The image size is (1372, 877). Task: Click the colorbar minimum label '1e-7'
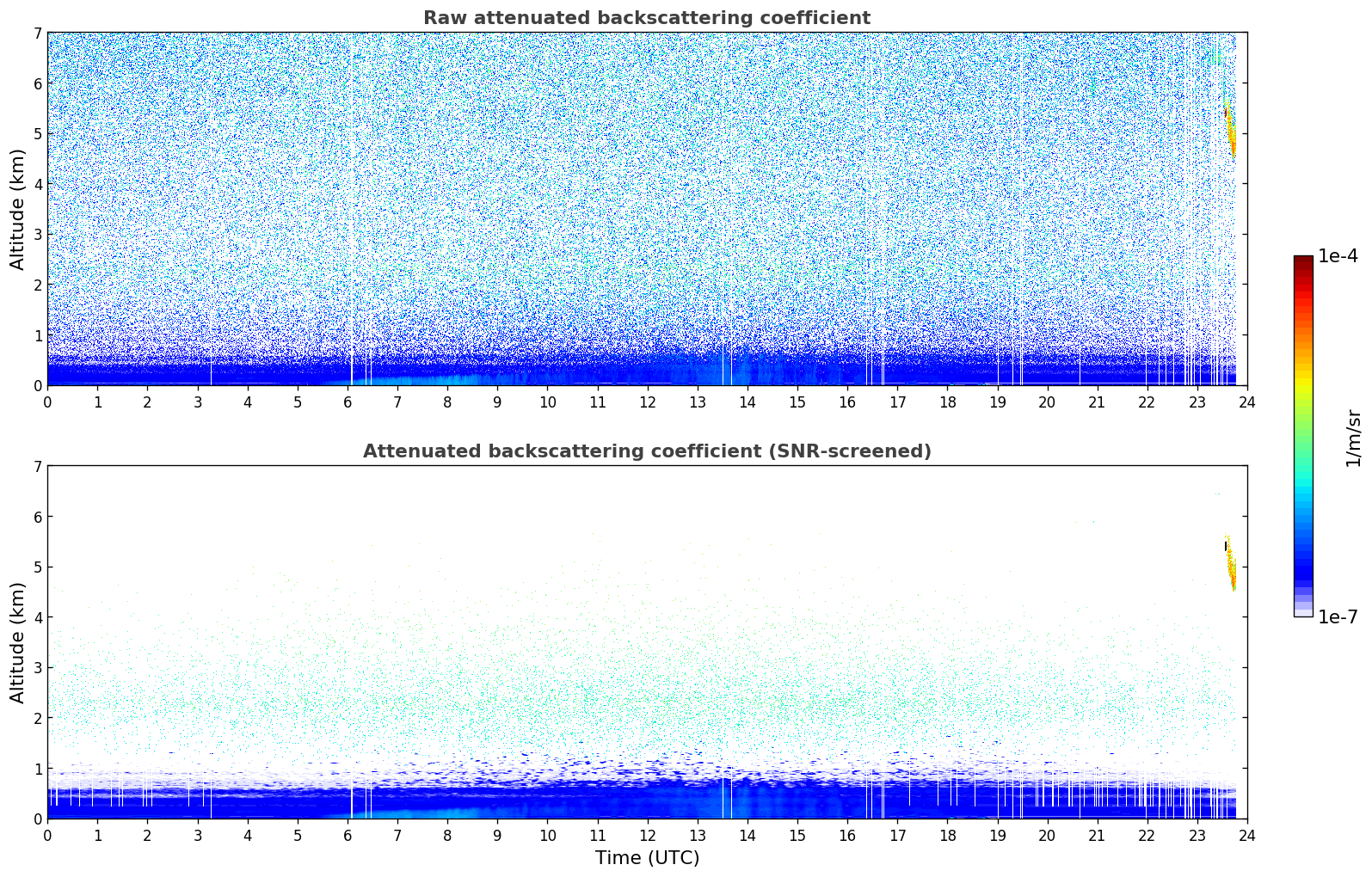coord(1338,616)
